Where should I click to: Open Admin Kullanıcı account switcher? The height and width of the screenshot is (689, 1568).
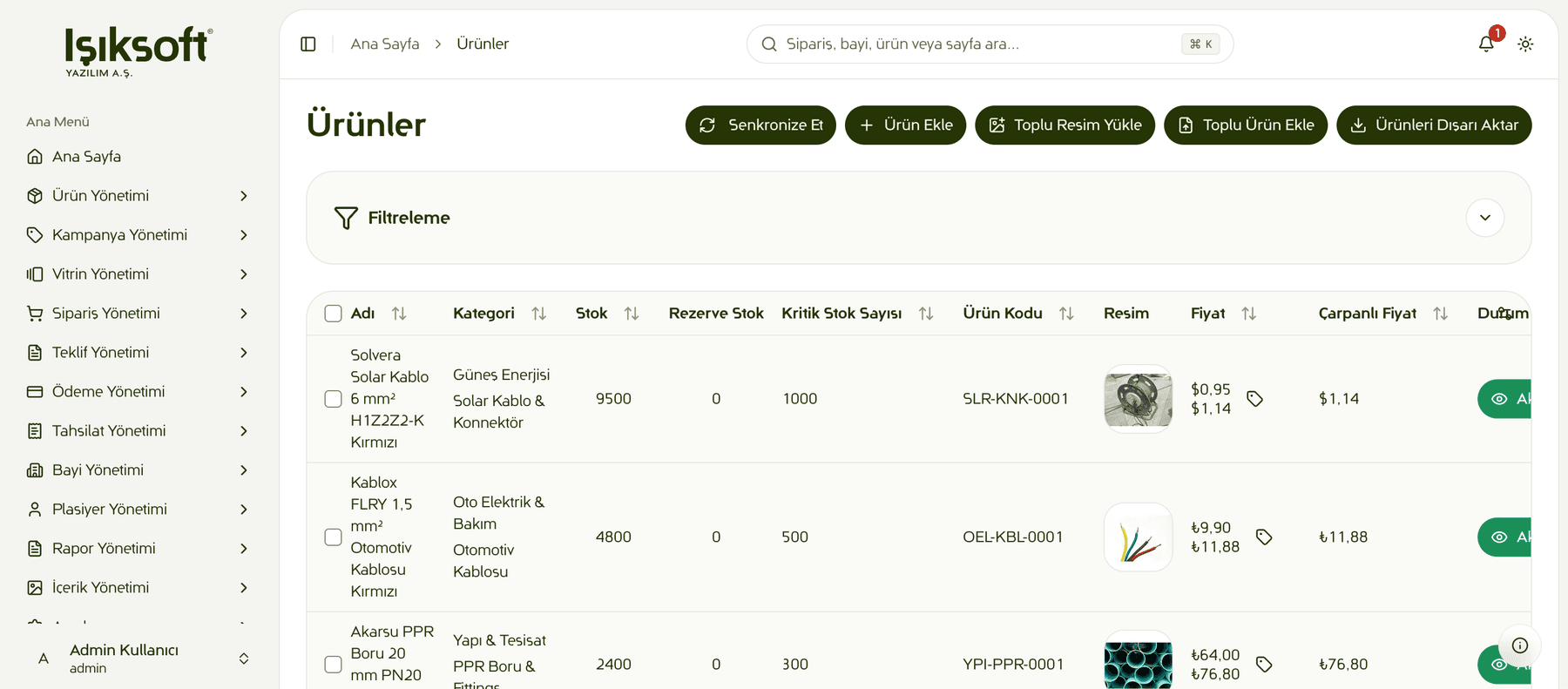click(139, 659)
